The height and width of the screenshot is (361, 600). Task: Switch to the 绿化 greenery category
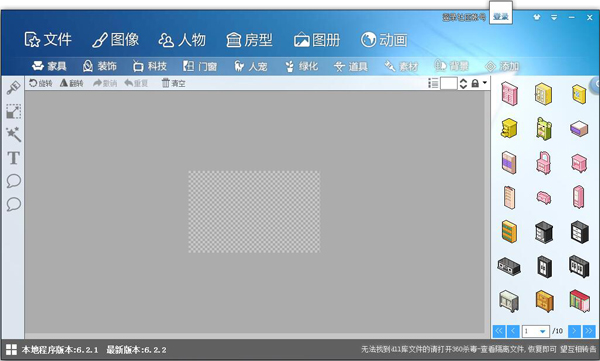[x=301, y=66]
